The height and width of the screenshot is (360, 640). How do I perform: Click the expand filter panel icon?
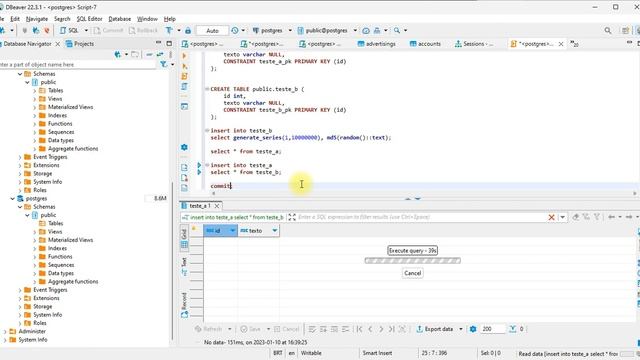click(292, 217)
